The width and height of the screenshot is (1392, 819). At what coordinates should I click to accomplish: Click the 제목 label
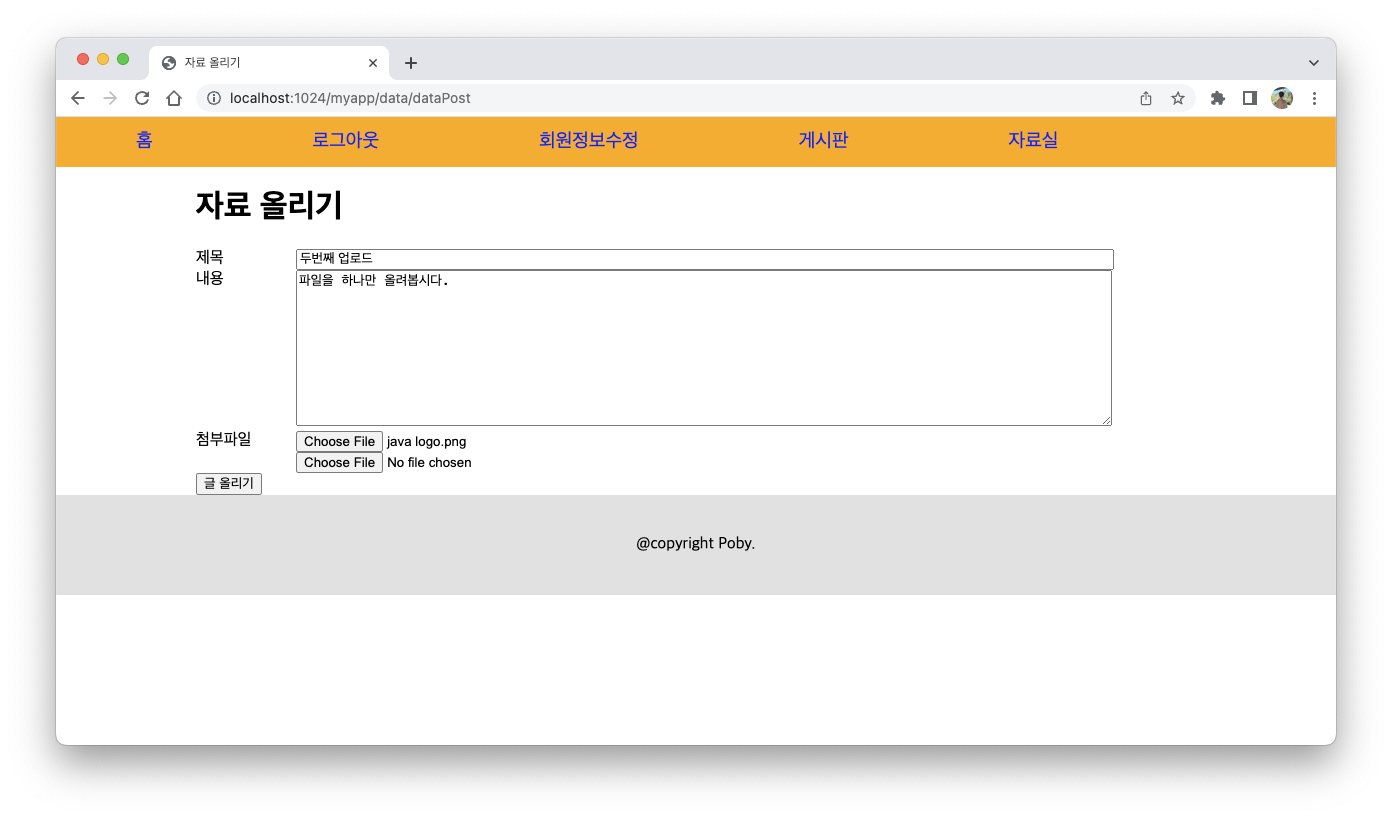pos(210,257)
